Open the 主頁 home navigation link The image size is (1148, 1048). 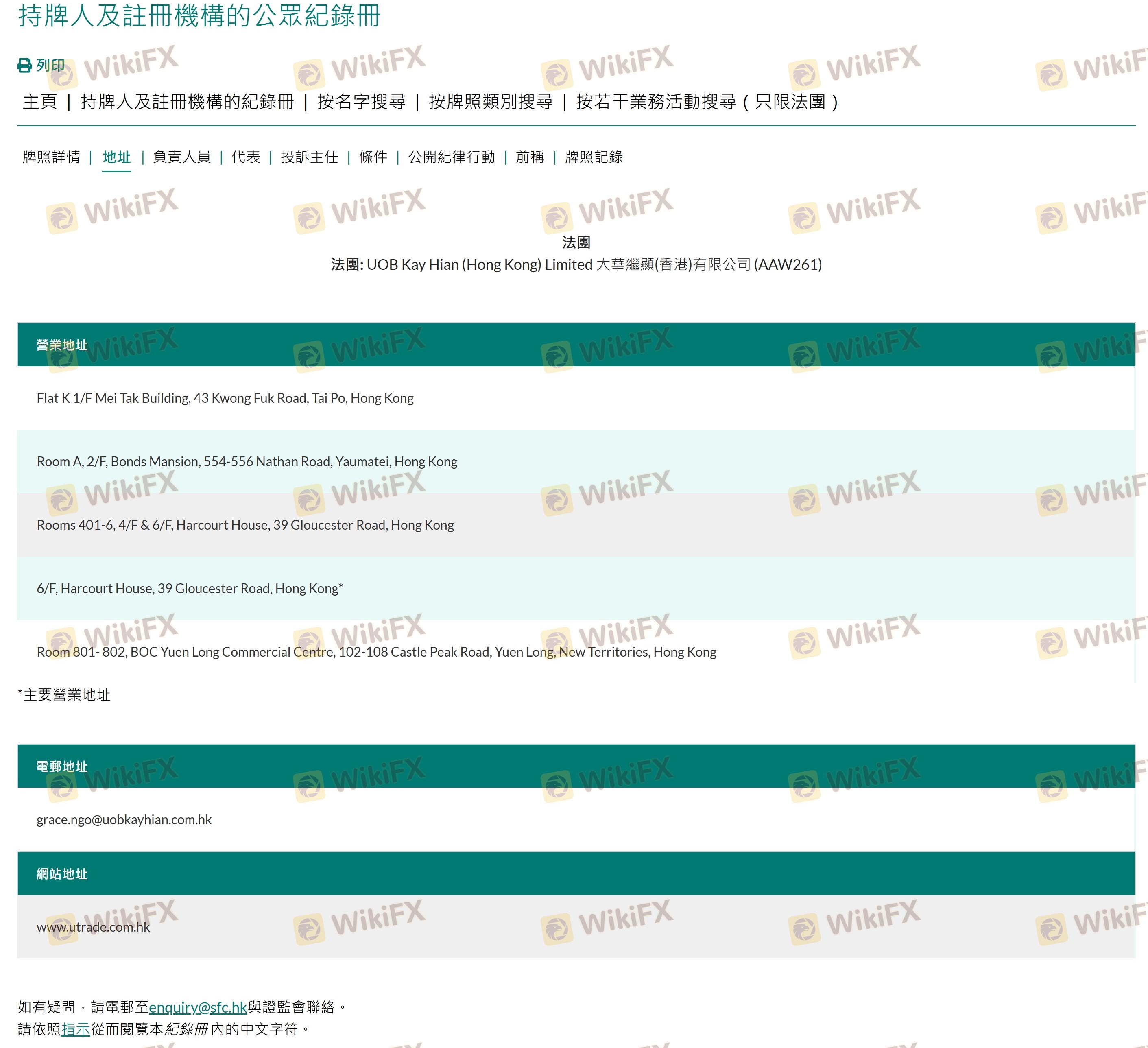pyautogui.click(x=40, y=102)
